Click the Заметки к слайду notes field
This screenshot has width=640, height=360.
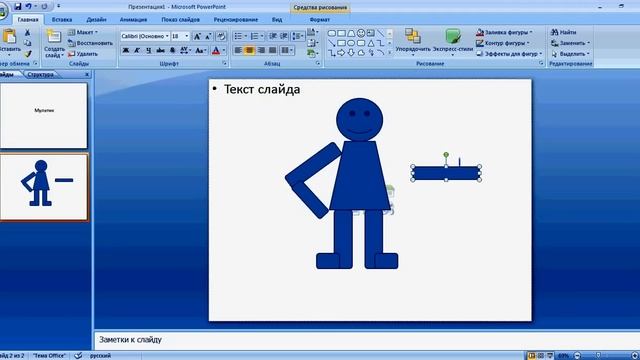pos(367,340)
